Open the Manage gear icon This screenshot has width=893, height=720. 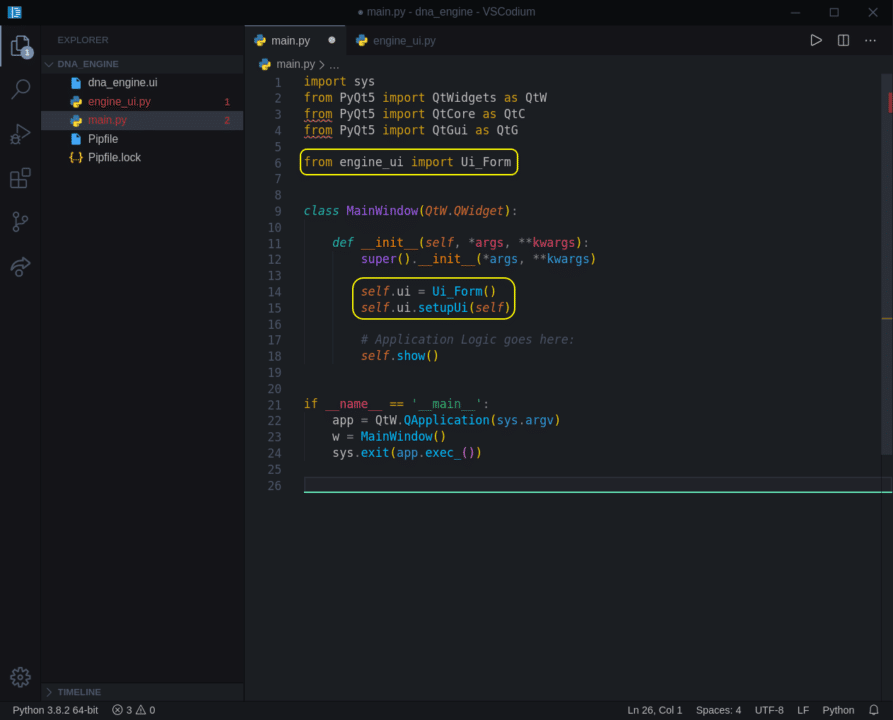click(21, 677)
